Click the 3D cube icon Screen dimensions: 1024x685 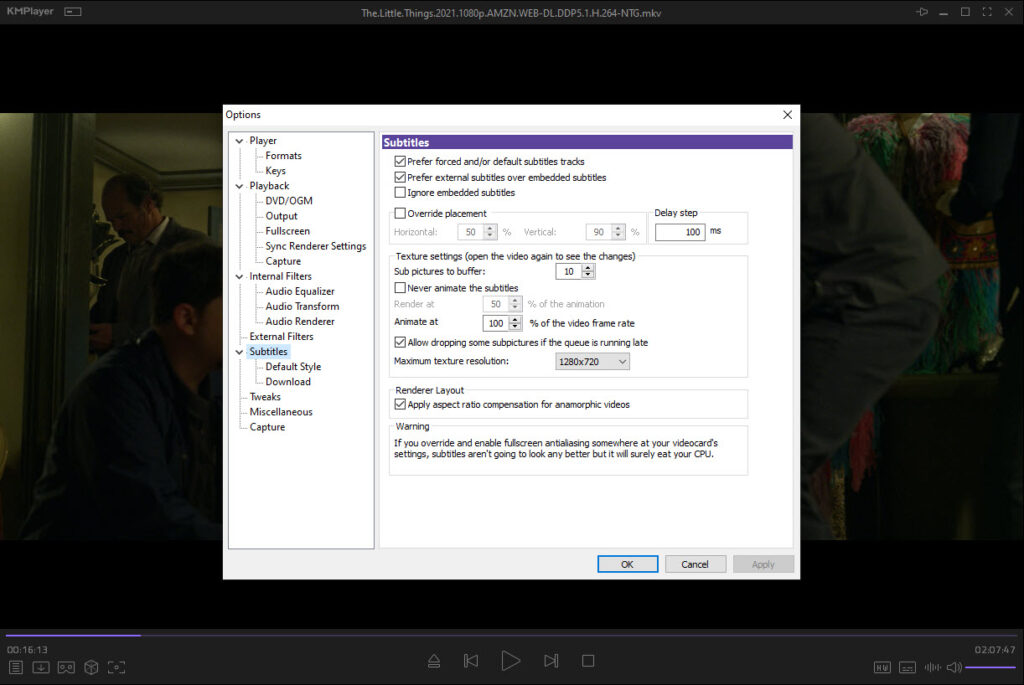91,667
